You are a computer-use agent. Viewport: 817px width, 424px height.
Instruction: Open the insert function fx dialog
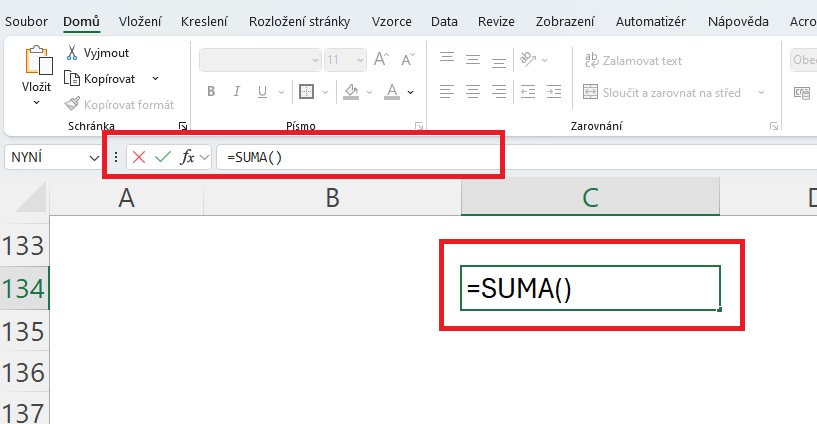coord(187,157)
